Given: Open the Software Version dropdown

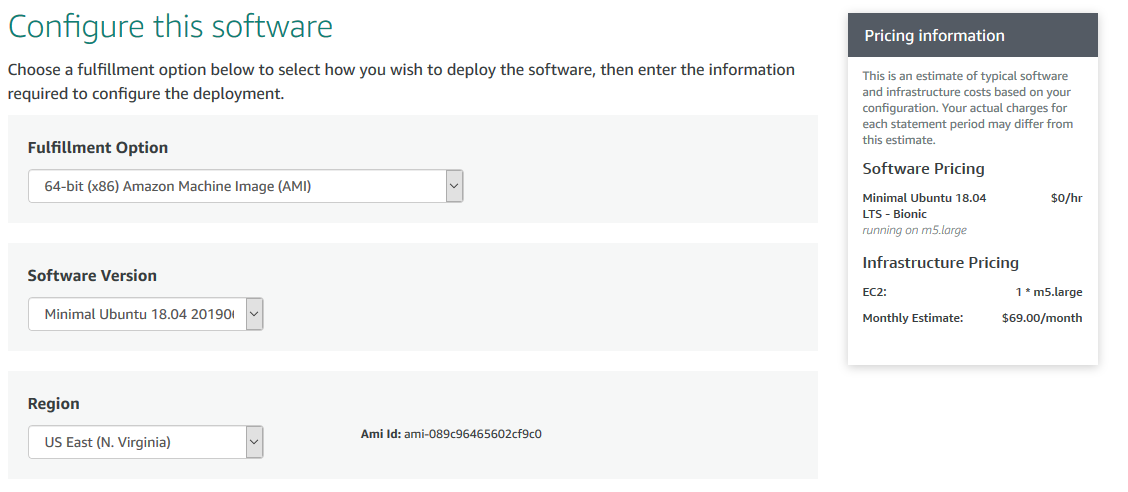Looking at the screenshot, I should click(145, 314).
